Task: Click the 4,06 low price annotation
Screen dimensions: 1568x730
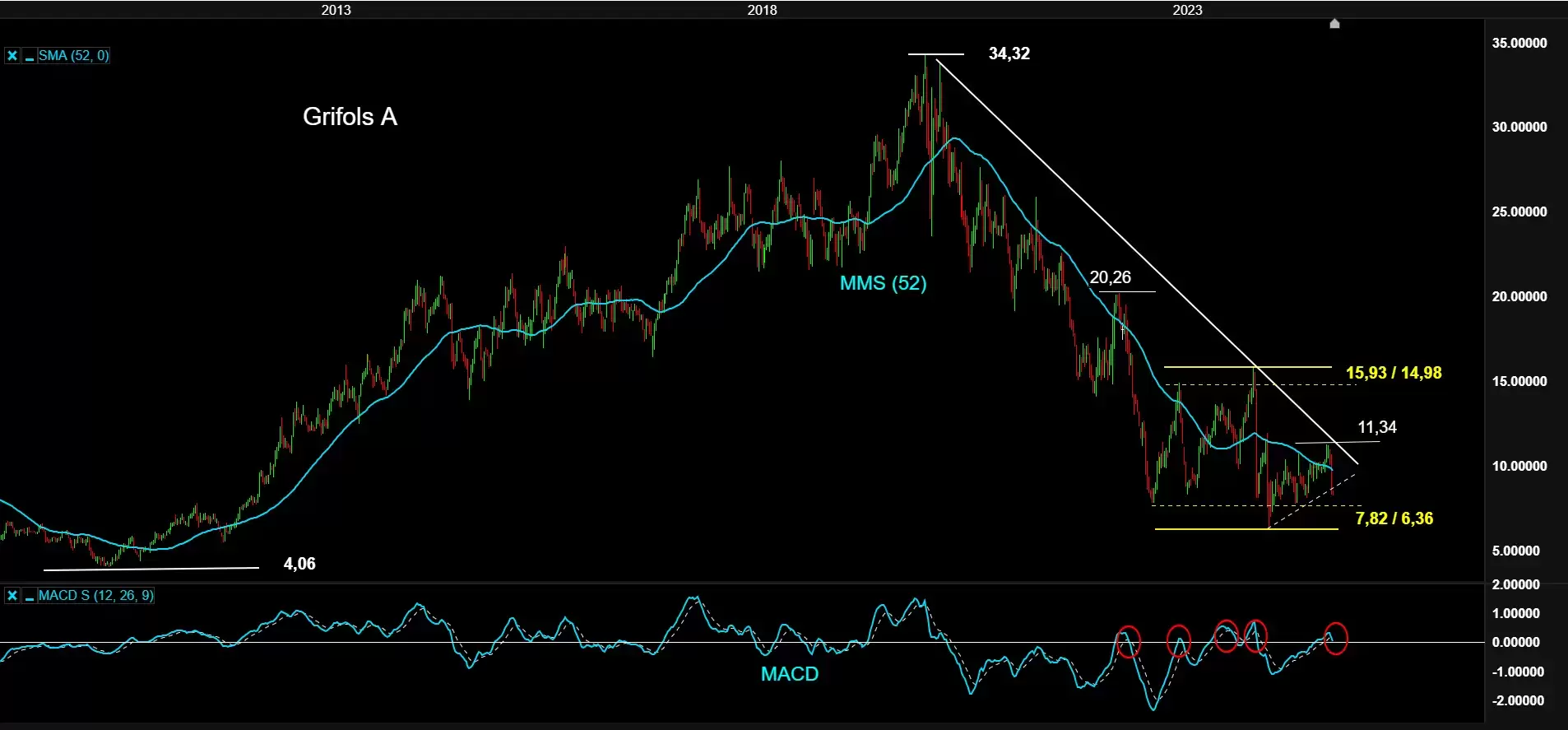Action: point(299,564)
